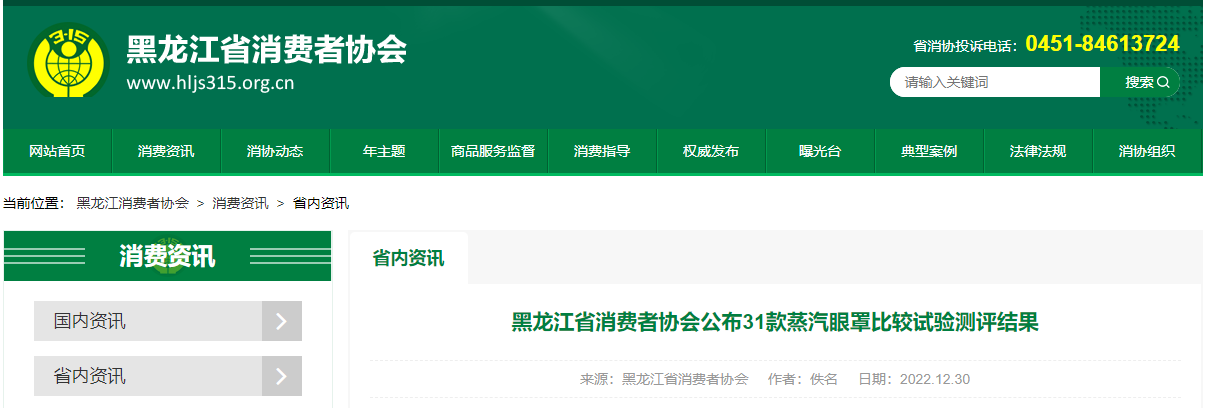Select the 省内资讯 content tab
The image size is (1207, 408).
point(408,258)
